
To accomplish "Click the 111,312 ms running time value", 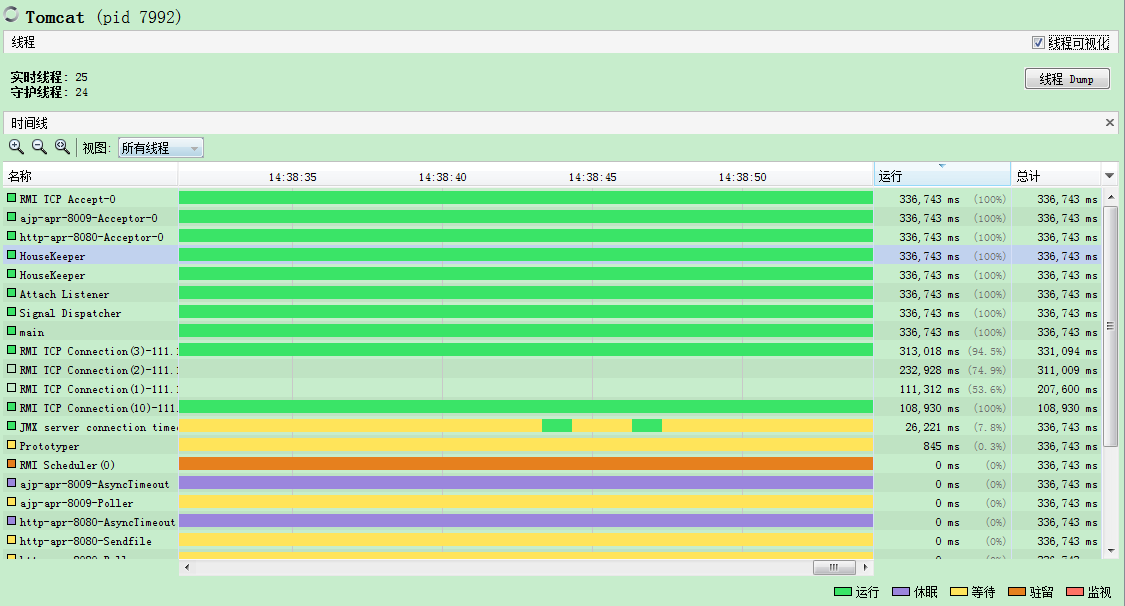I will (929, 389).
